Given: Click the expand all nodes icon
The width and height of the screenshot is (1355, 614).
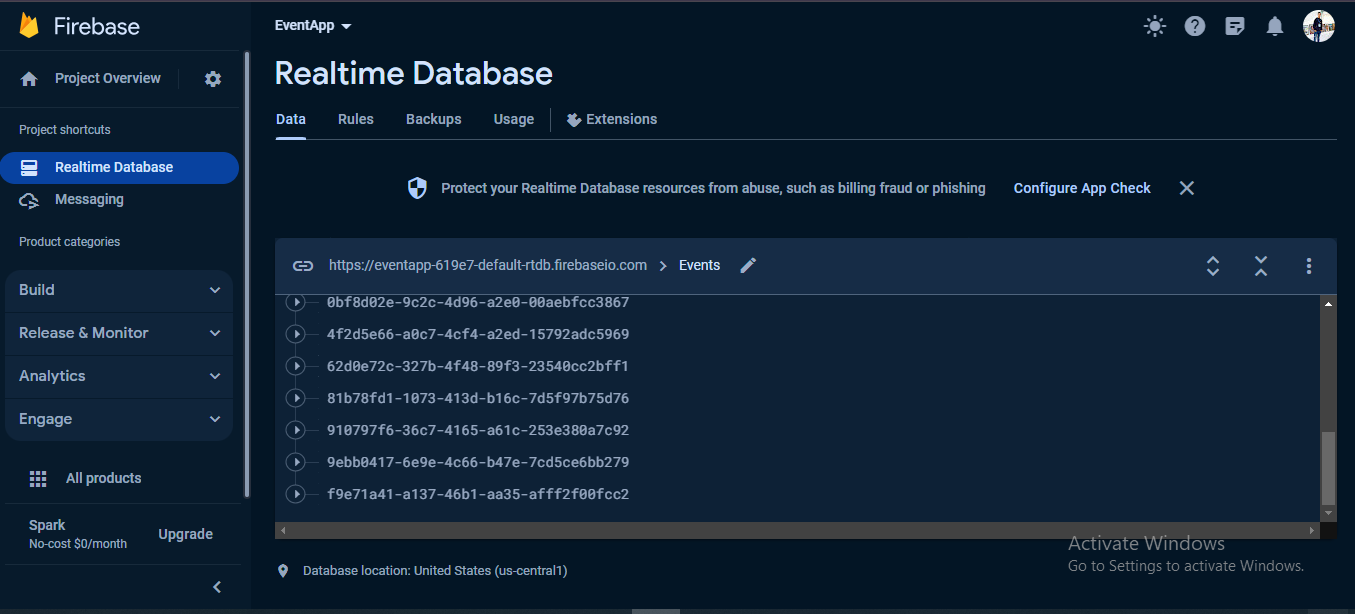Looking at the screenshot, I should (1213, 266).
